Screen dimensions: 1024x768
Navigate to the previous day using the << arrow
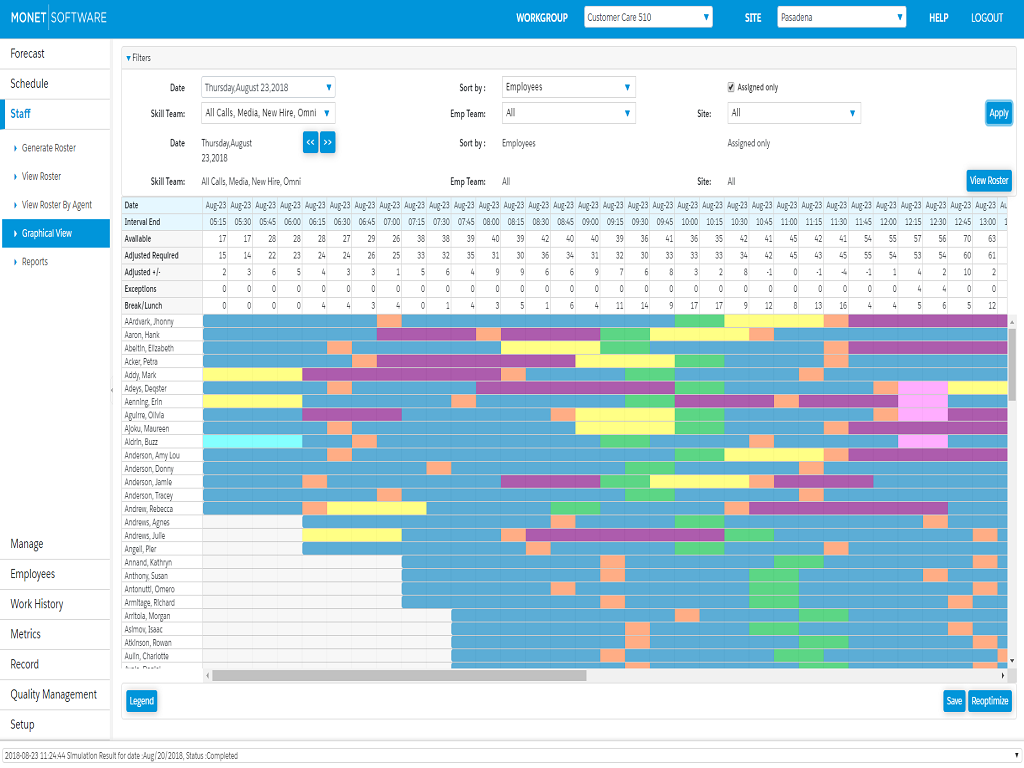[x=310, y=142]
